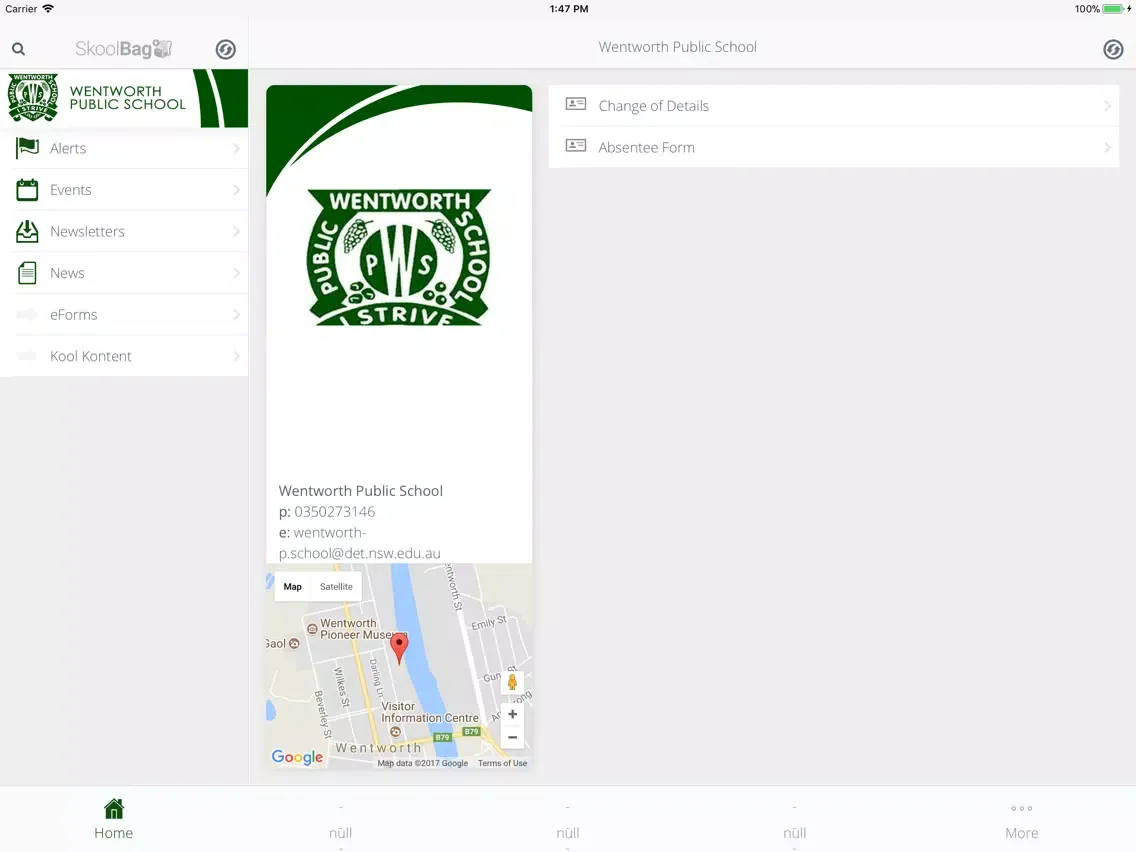Click Map data ©2017 Google text
1136x852 pixels.
pyautogui.click(x=422, y=763)
